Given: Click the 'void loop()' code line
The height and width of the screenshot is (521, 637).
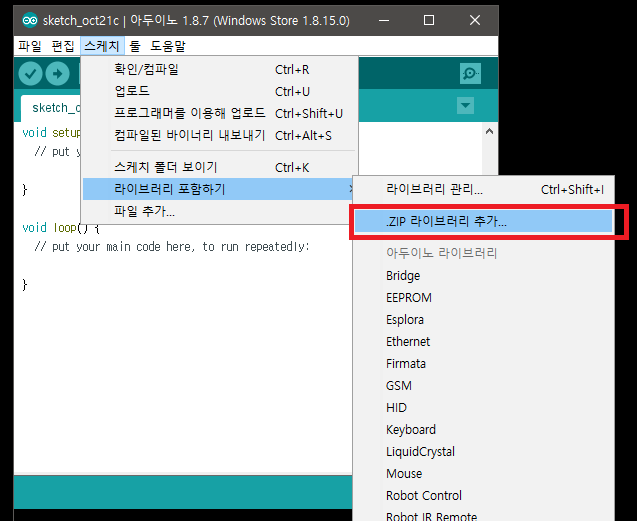Looking at the screenshot, I should tap(61, 228).
